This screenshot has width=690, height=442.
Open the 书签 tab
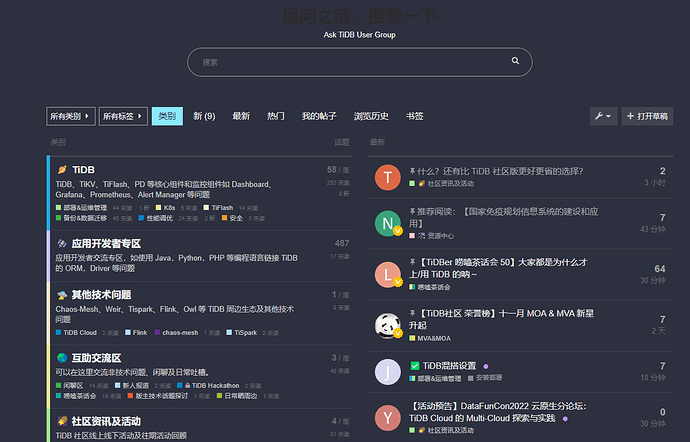point(415,116)
